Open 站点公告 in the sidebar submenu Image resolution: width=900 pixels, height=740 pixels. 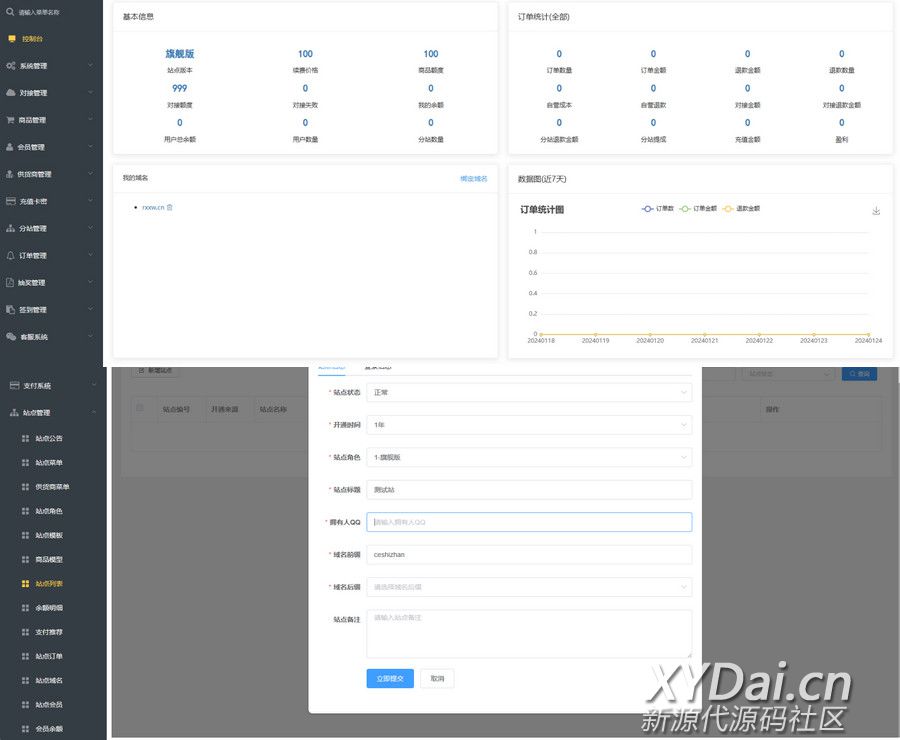(49, 438)
